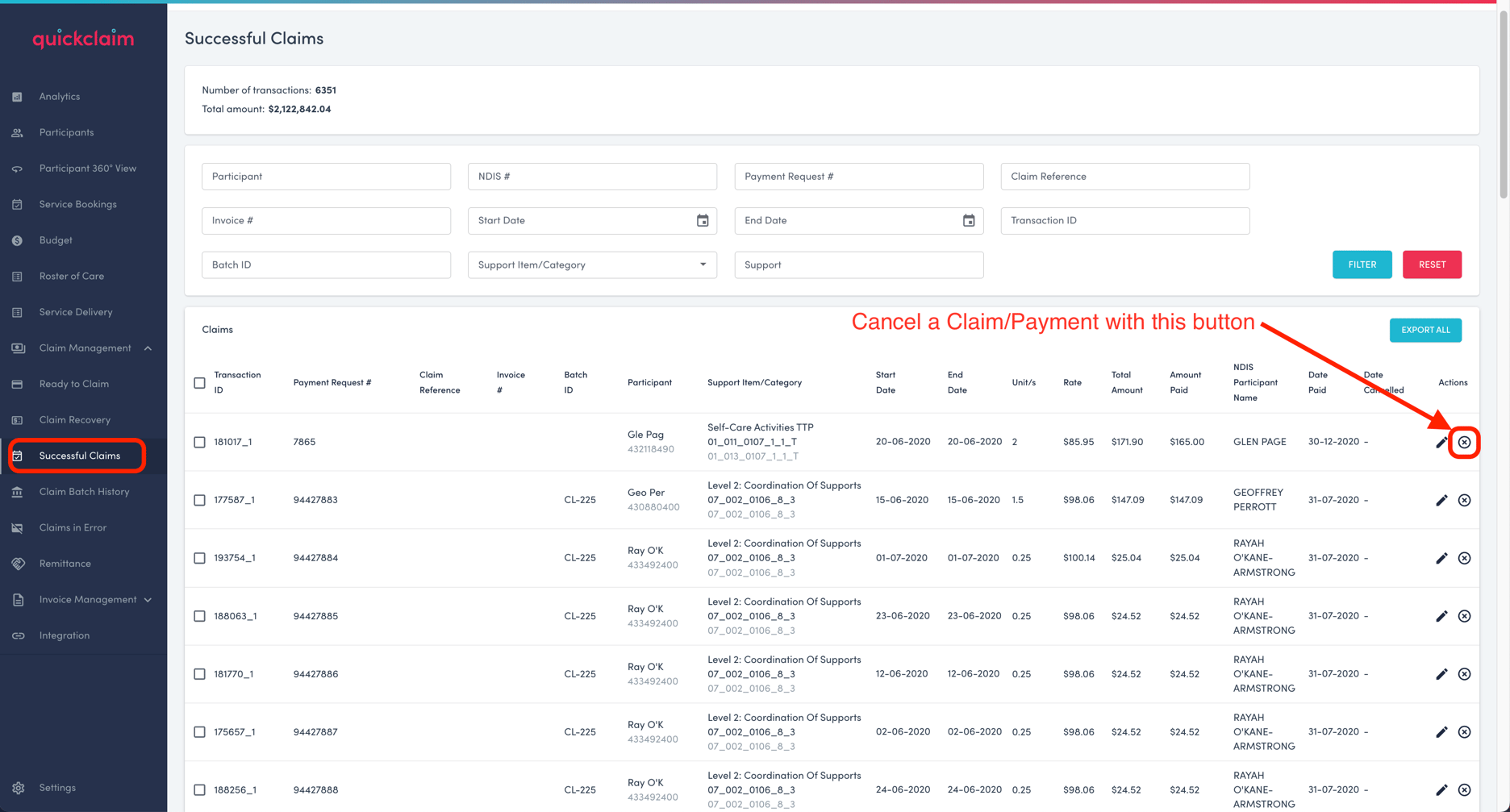Viewport: 1510px width, 812px height.
Task: Check the checkbox for transaction 181017_1
Action: pos(199,442)
